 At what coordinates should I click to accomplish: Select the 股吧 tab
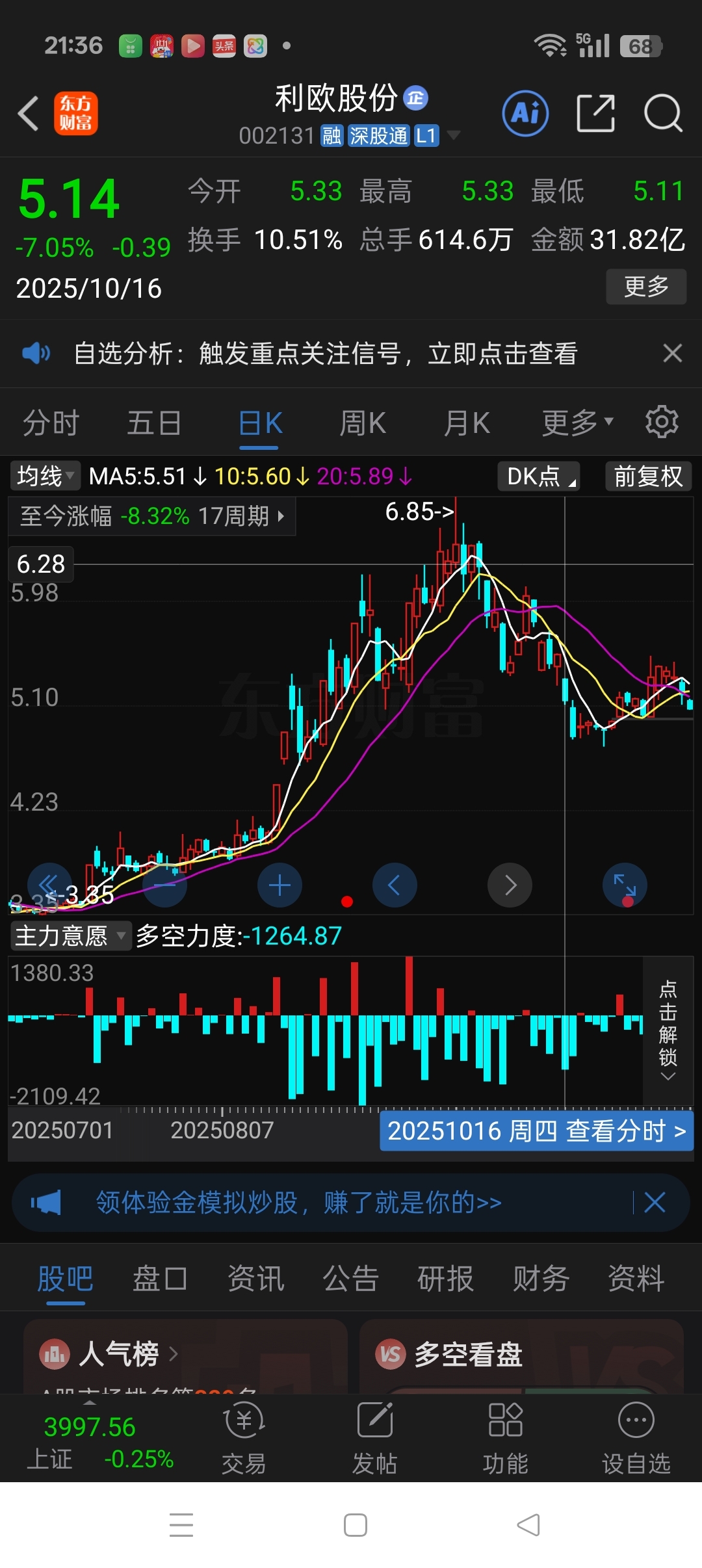pyautogui.click(x=65, y=1280)
